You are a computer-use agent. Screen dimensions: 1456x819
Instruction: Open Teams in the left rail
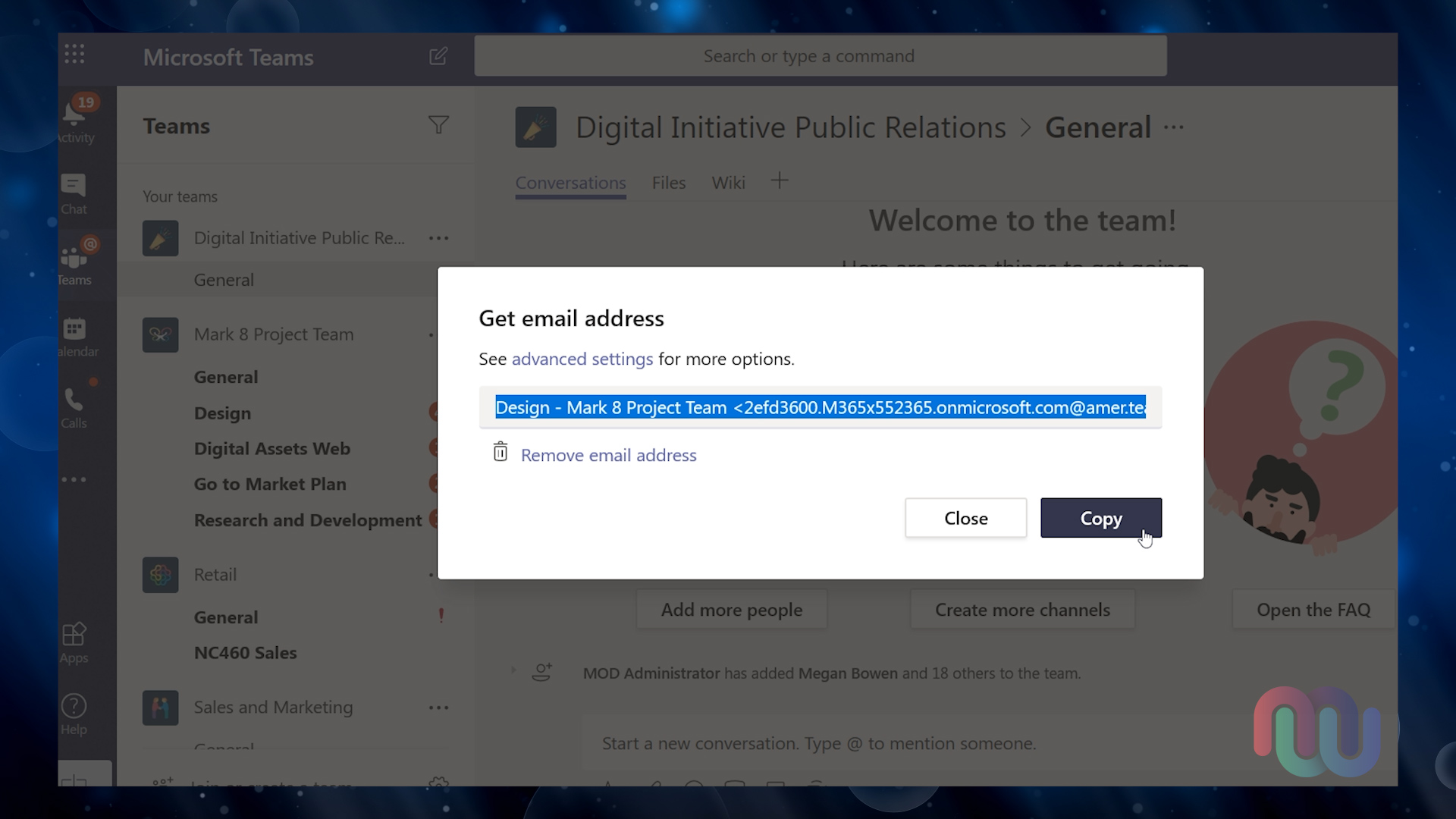(x=74, y=262)
